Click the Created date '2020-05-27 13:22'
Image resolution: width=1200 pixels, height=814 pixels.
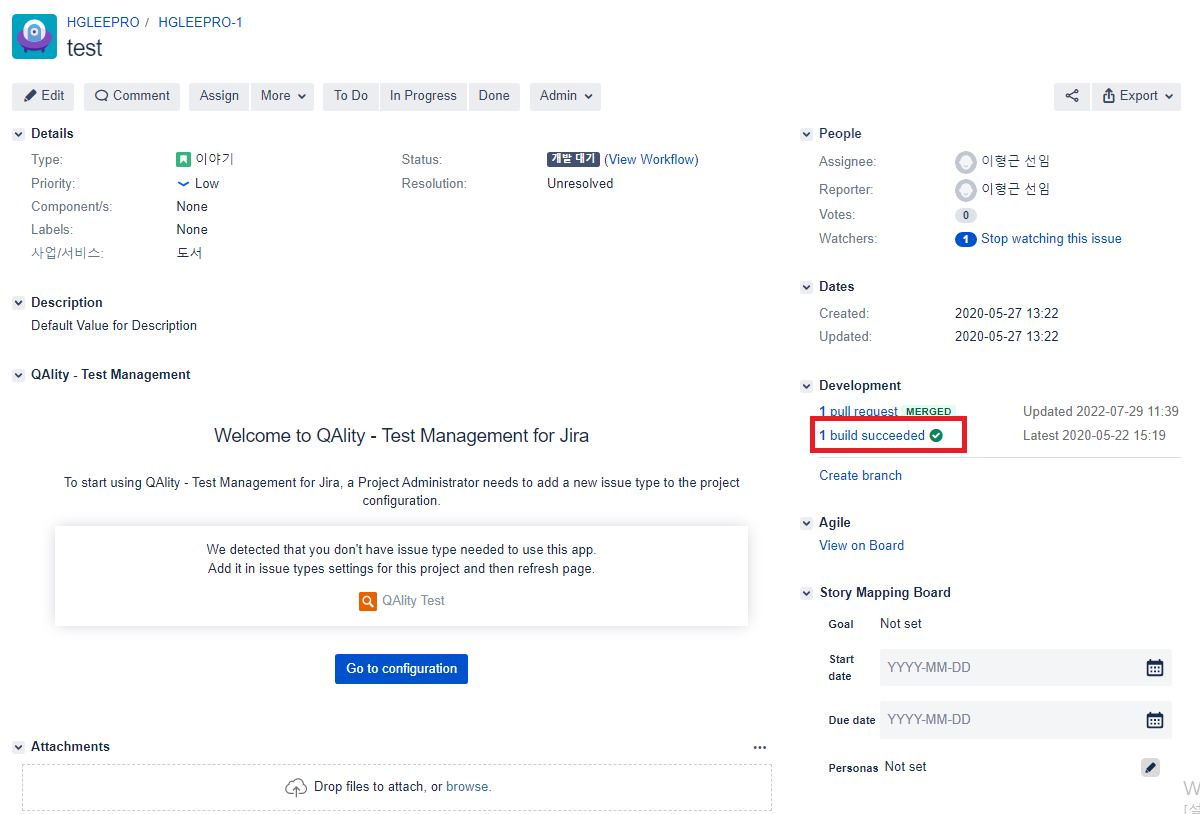(1006, 313)
